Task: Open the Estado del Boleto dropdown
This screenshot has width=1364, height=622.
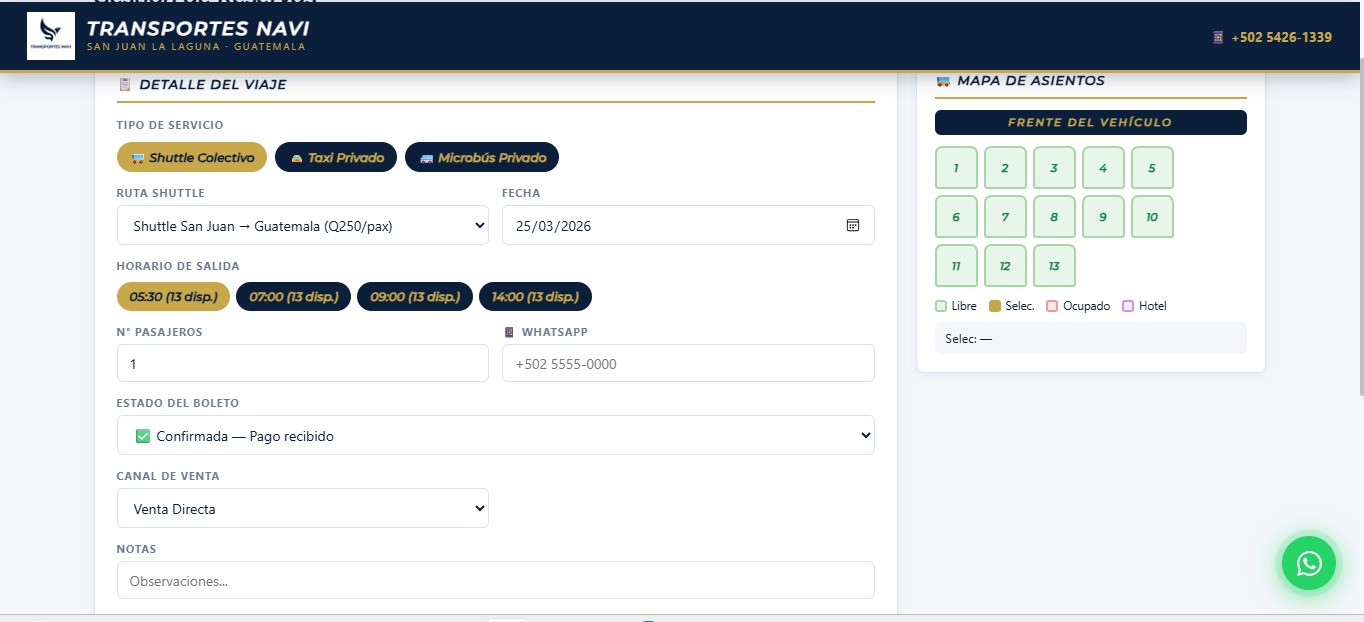Action: point(495,436)
